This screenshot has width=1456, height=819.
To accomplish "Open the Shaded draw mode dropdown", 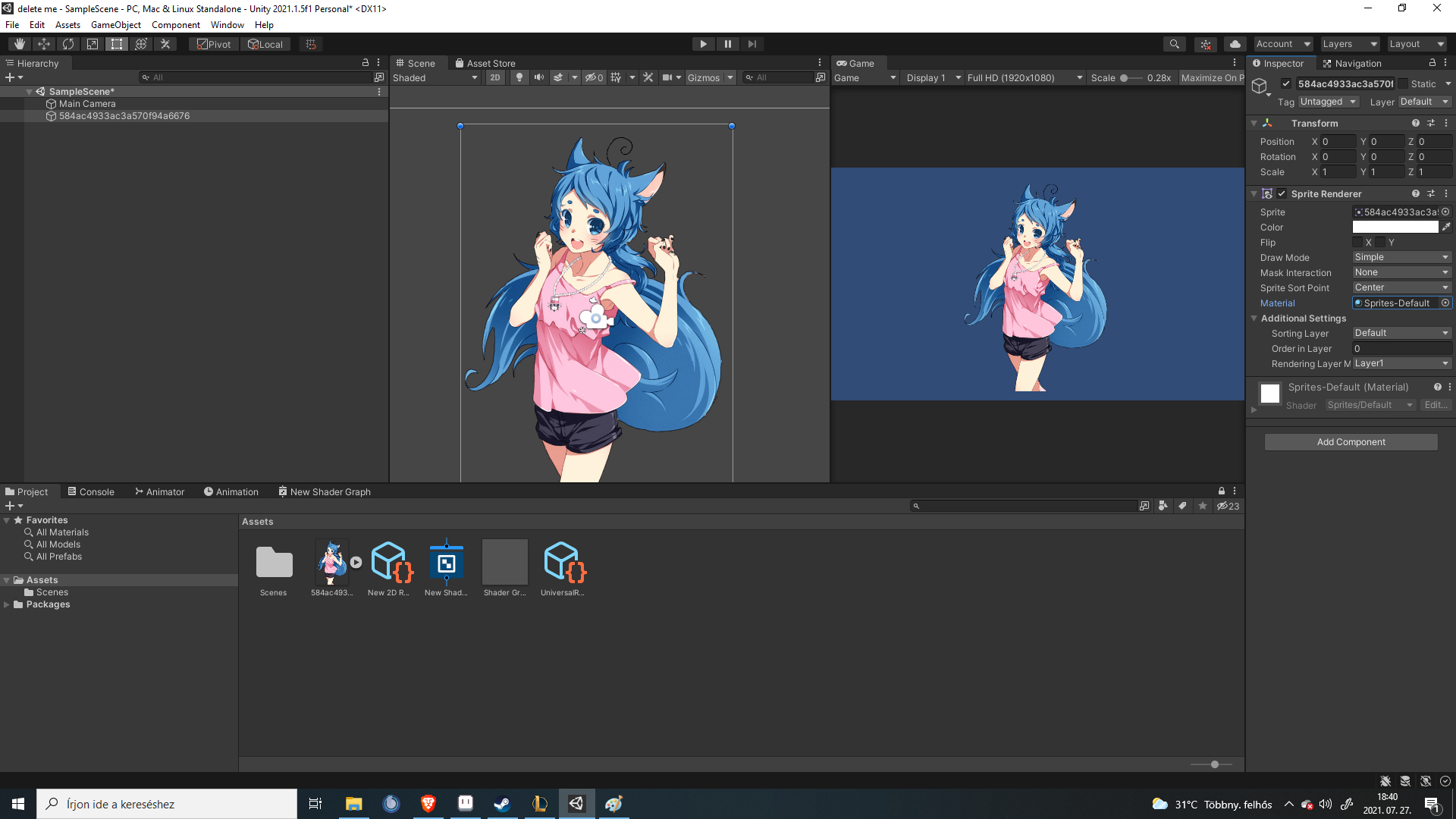I will point(435,77).
